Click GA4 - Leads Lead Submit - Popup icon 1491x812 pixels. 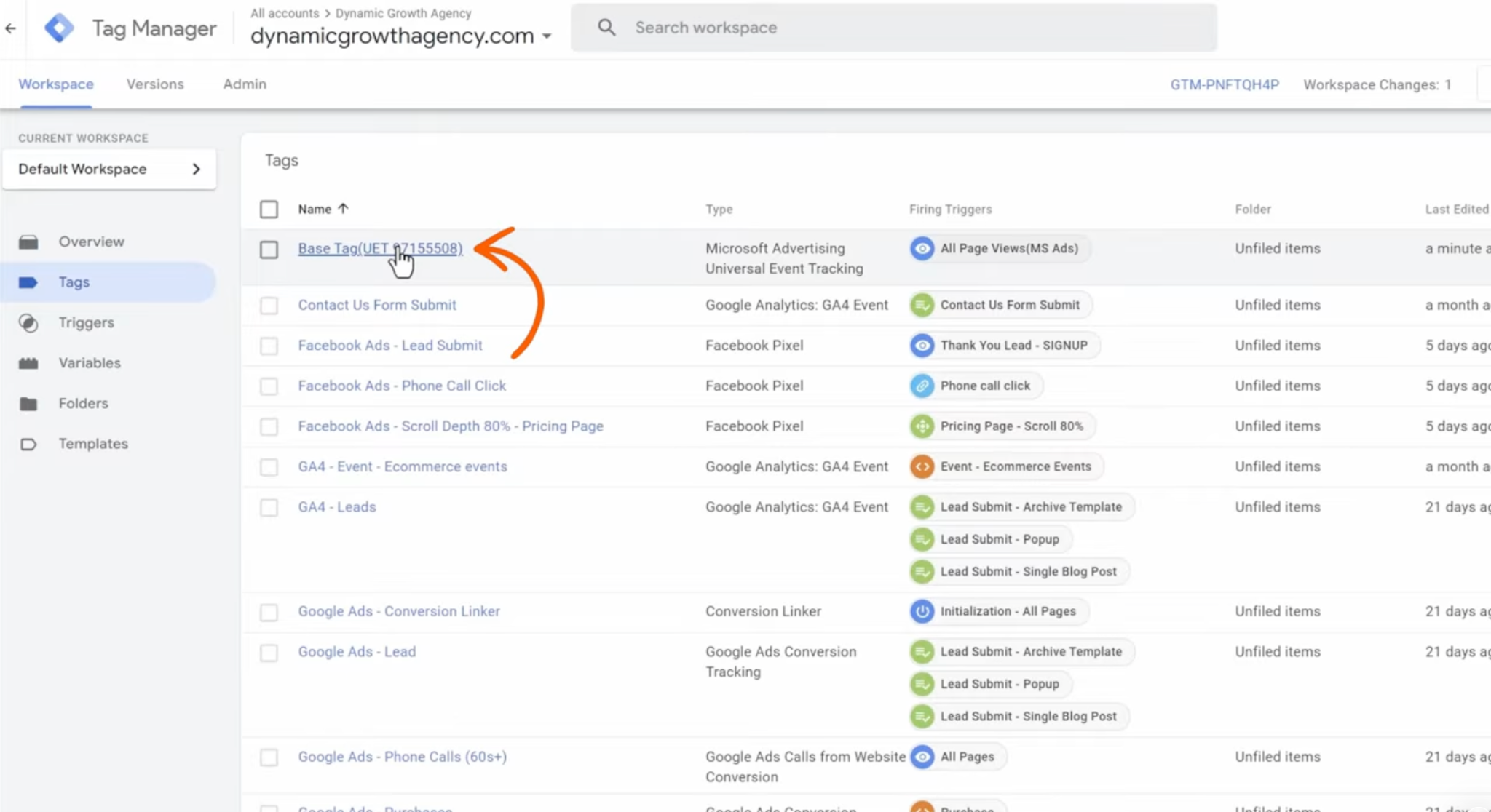[922, 539]
